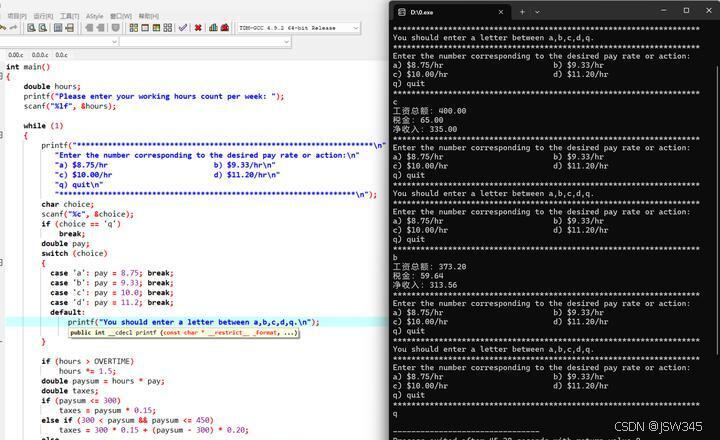Click the "case 'a': pay = 8.75" line
This screenshot has width=720, height=440.
(112, 273)
